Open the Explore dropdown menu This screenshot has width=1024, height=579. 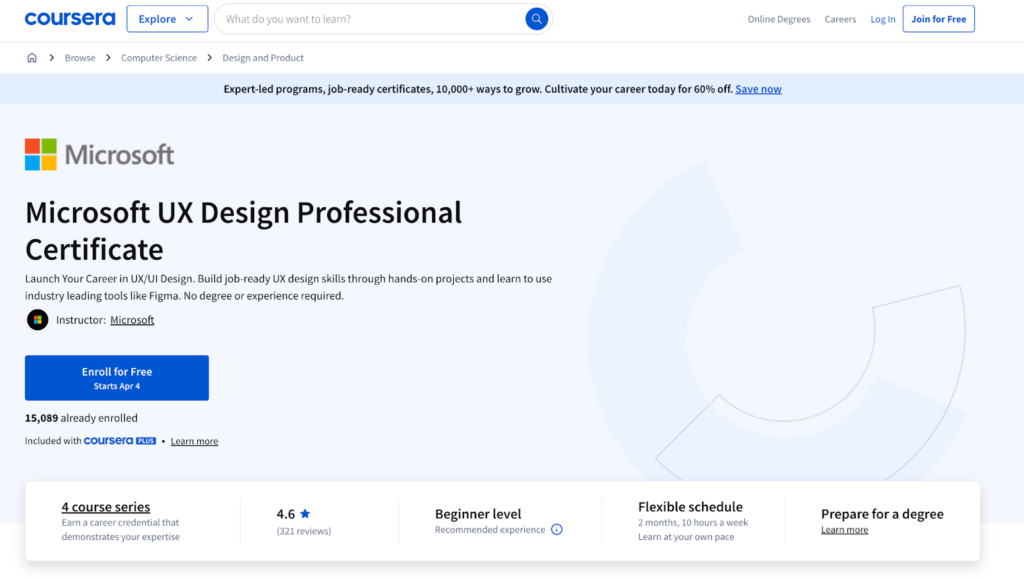coord(167,19)
